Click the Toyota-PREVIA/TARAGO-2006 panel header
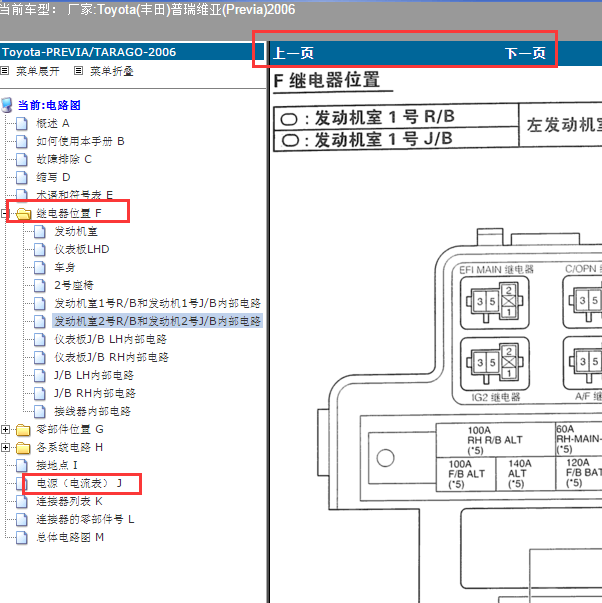Screen dimensions: 602x603 [132, 52]
